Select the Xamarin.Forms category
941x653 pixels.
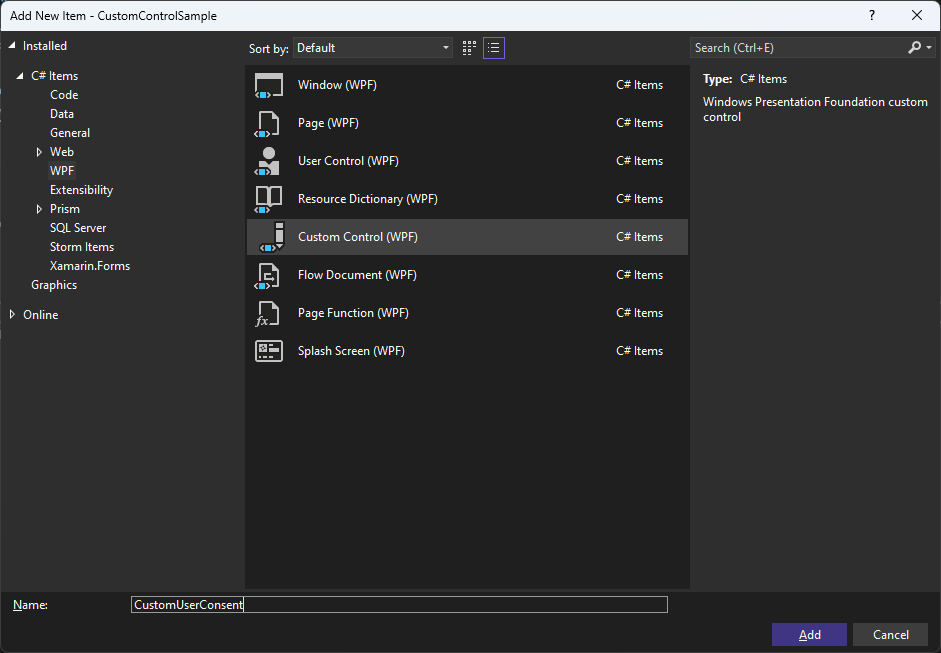(x=90, y=266)
